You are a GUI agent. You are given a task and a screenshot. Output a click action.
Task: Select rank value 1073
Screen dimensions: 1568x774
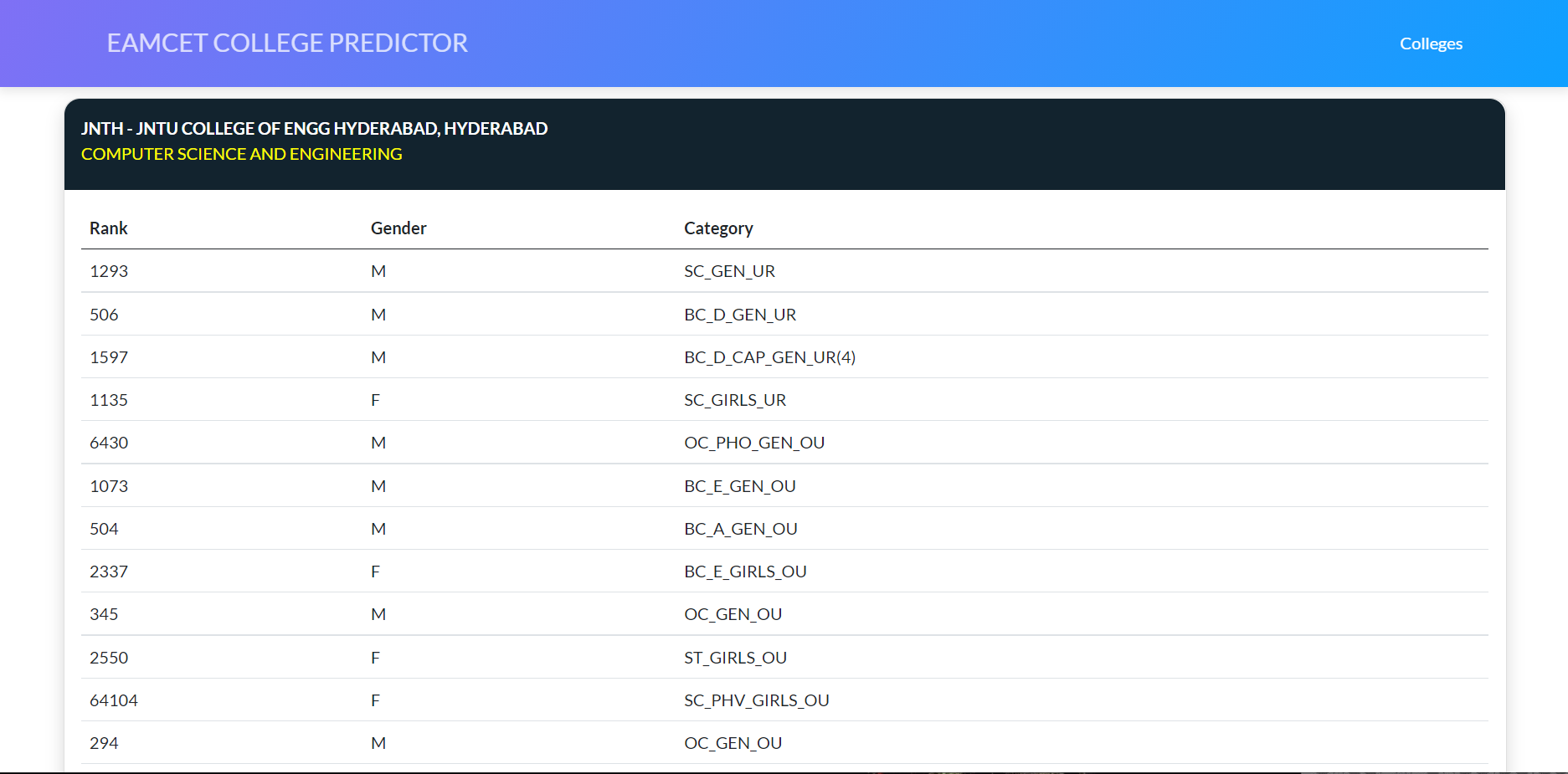coord(109,486)
